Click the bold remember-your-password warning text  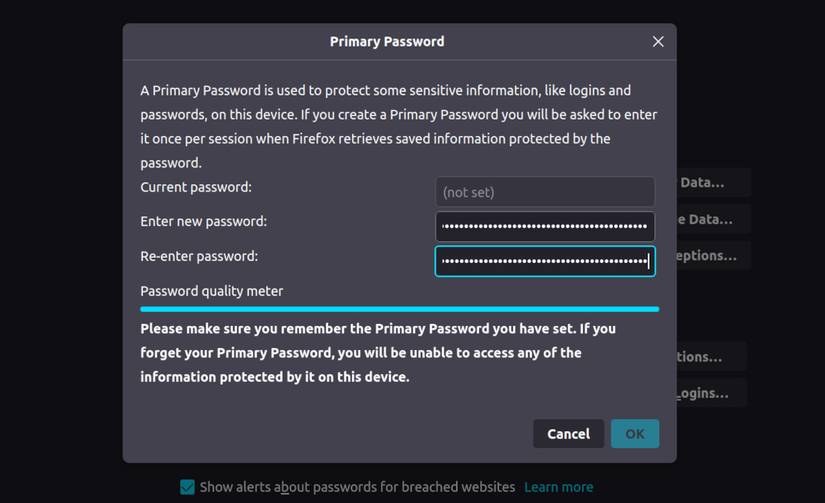point(377,352)
